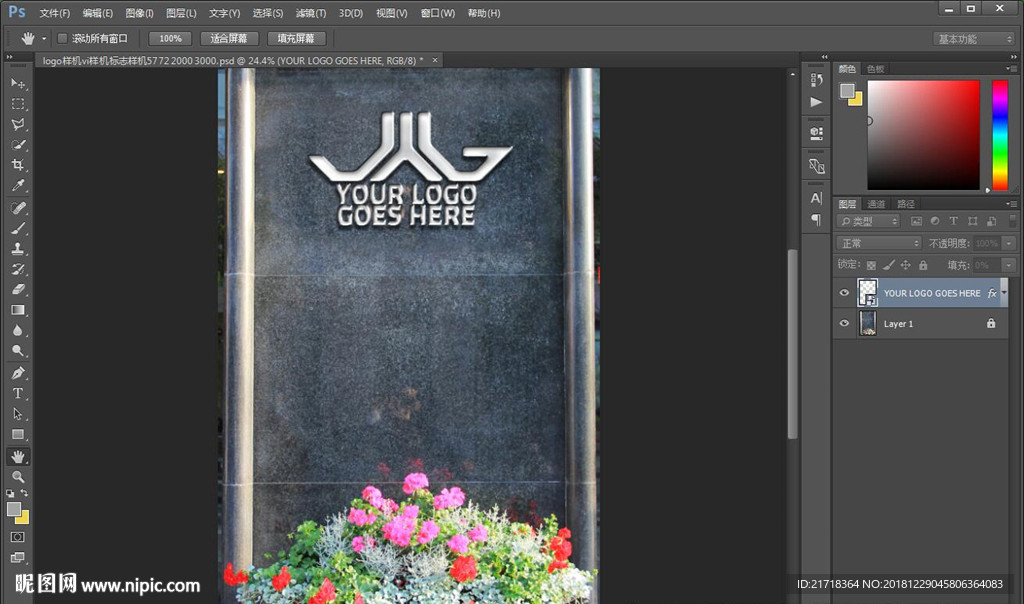This screenshot has width=1024, height=604.
Task: Toggle lock position
Action: (x=906, y=265)
